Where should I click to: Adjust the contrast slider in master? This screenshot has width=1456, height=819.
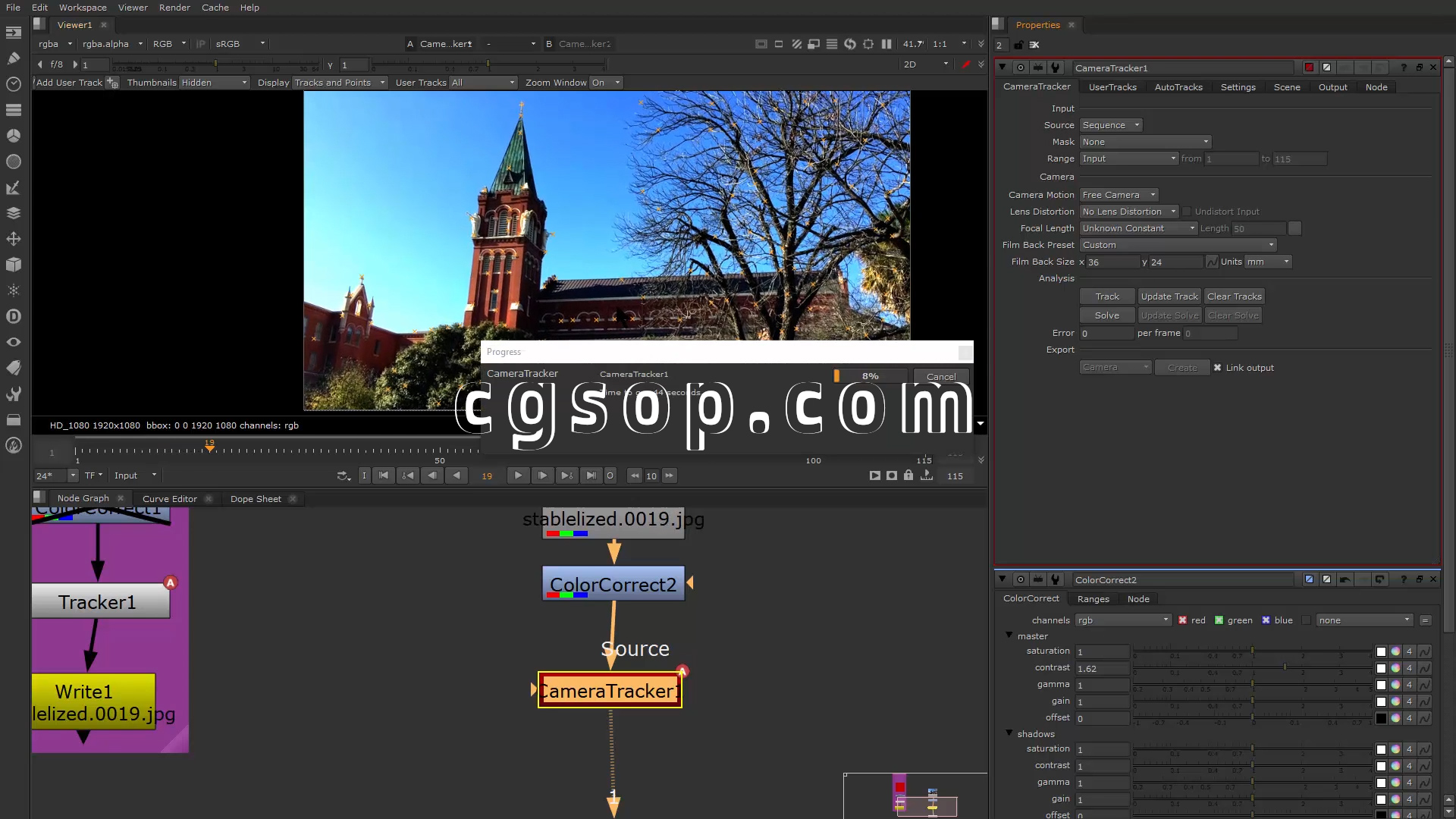point(1285,667)
